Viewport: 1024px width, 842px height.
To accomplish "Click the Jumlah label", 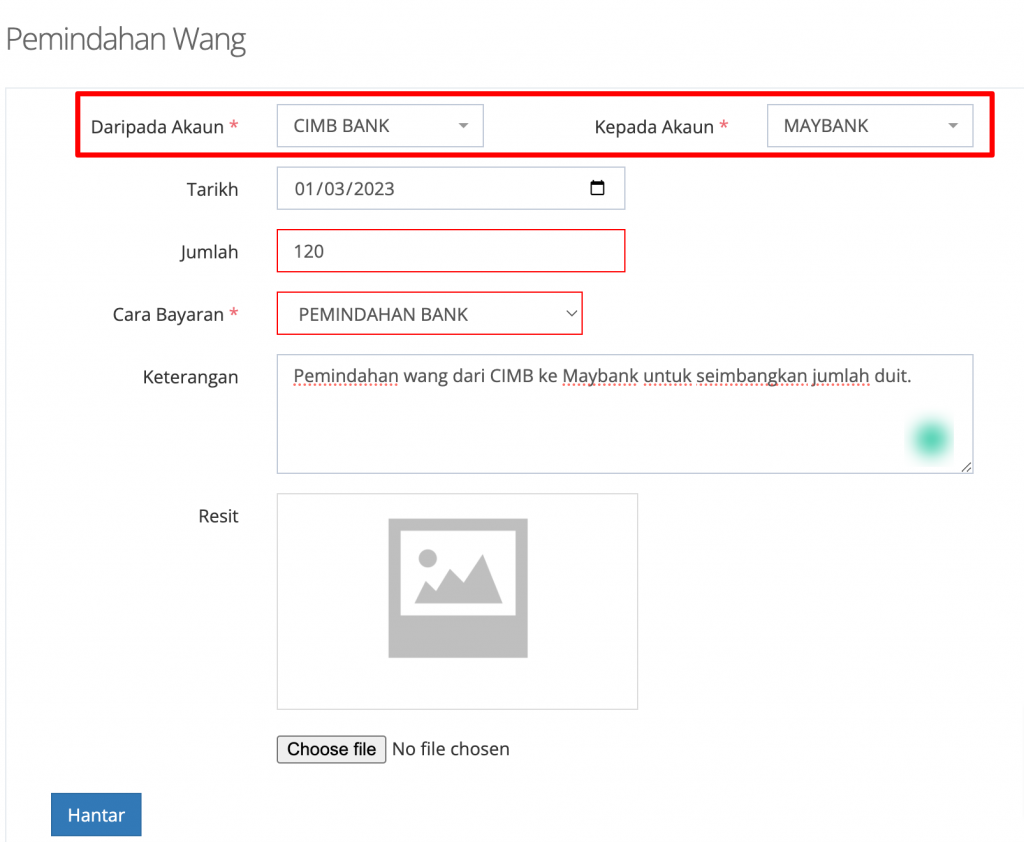I will [x=209, y=252].
